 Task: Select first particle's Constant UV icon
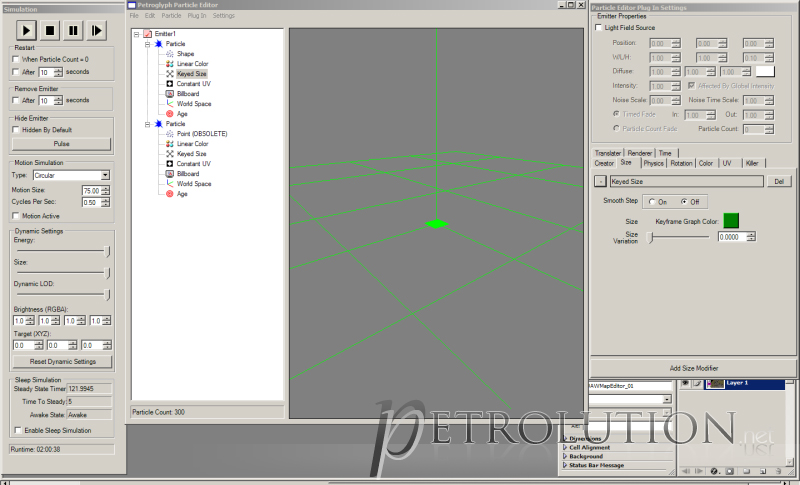[170, 84]
